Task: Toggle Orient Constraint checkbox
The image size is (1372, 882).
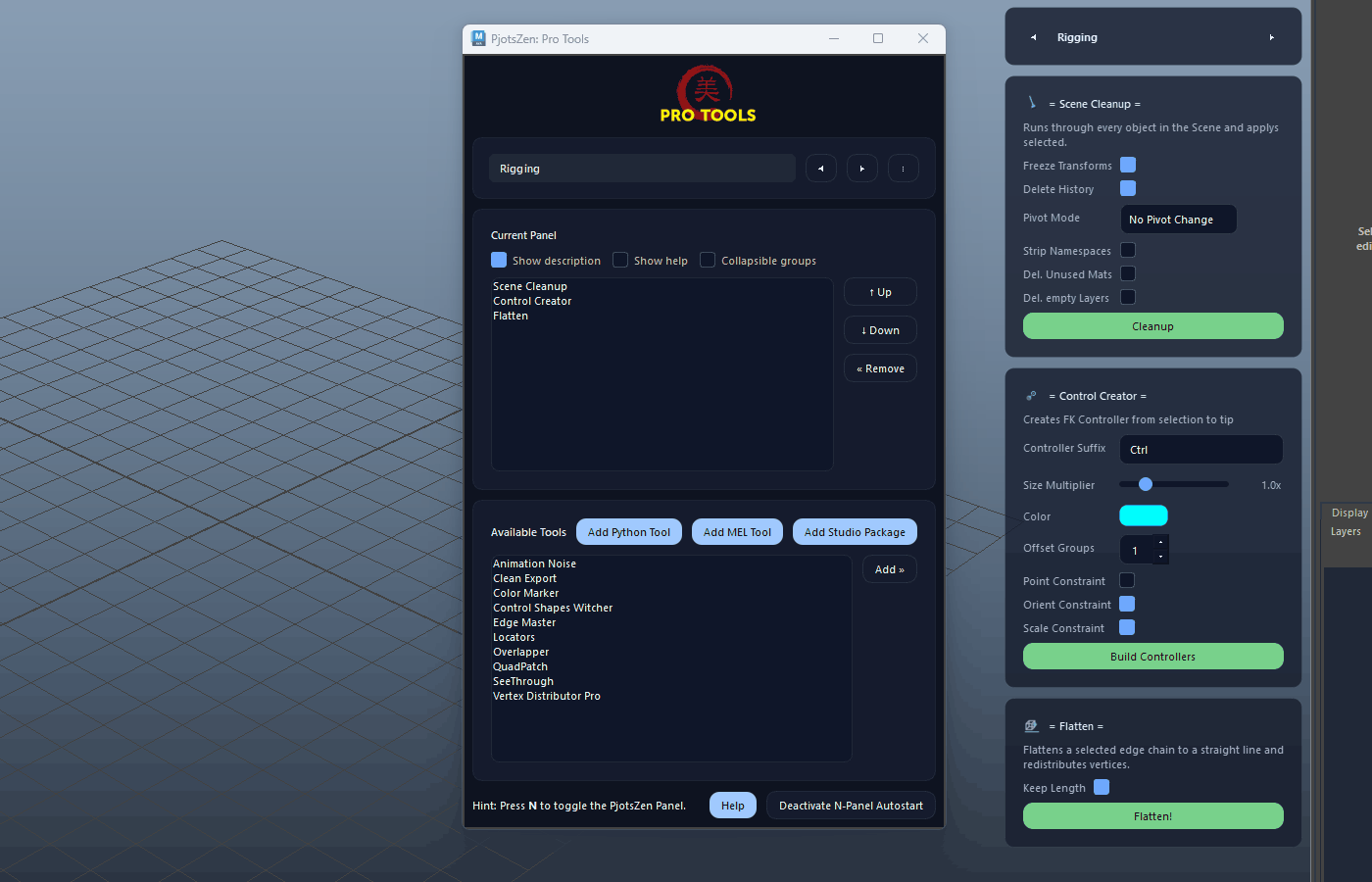Action: (1127, 604)
